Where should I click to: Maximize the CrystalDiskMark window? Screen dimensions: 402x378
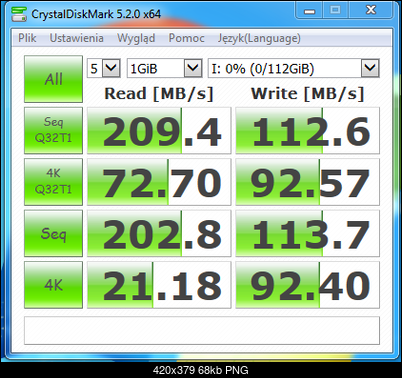click(x=335, y=10)
